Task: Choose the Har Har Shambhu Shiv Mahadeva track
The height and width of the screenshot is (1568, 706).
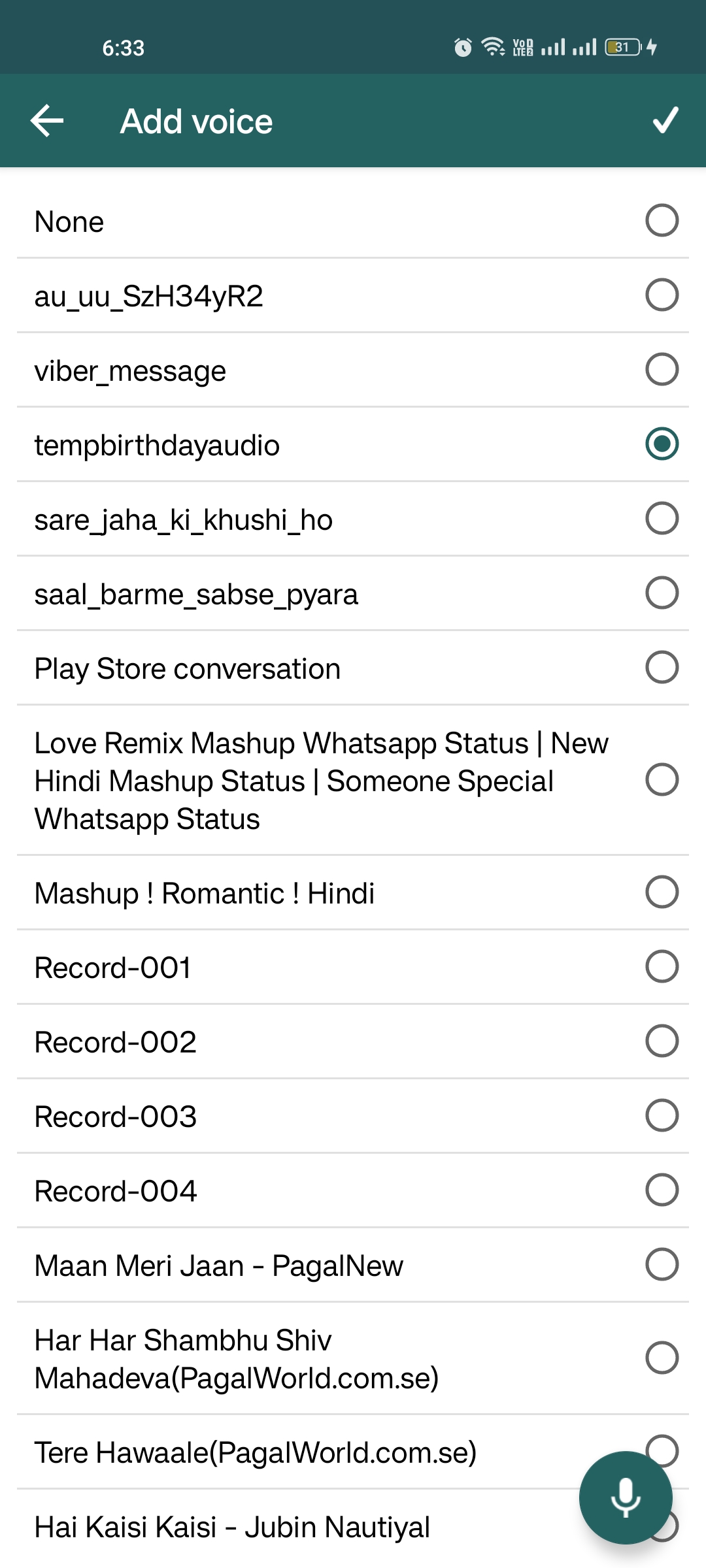Action: coord(236,1359)
